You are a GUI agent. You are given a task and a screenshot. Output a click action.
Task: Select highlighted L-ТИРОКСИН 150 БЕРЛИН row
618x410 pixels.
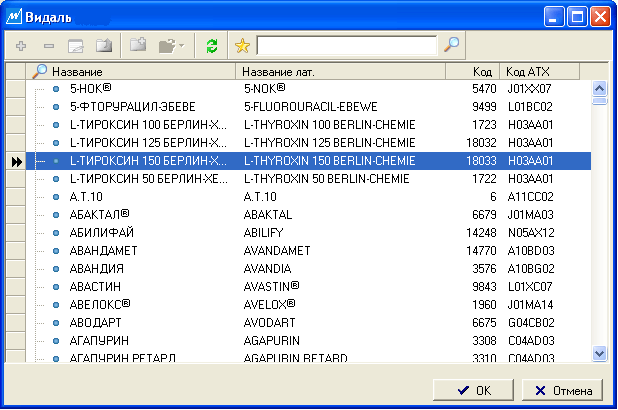pyautogui.click(x=308, y=161)
